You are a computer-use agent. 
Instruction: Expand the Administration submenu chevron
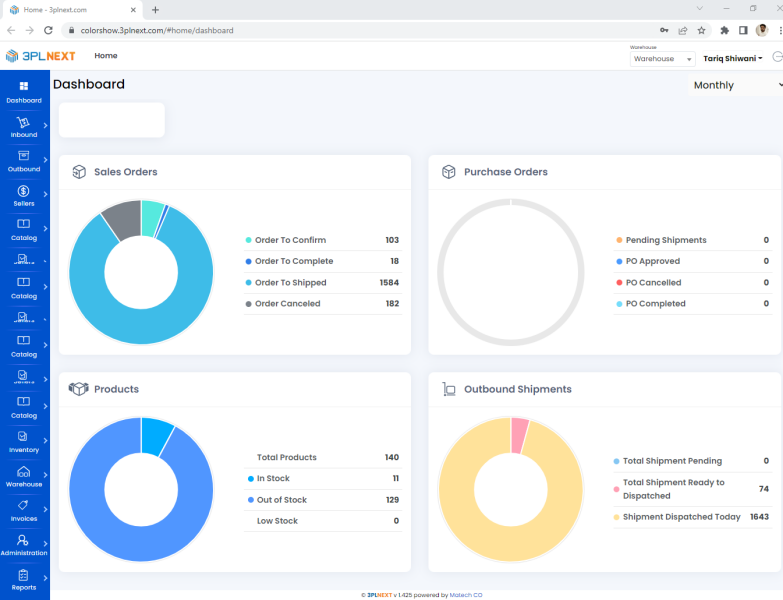tap(45, 543)
